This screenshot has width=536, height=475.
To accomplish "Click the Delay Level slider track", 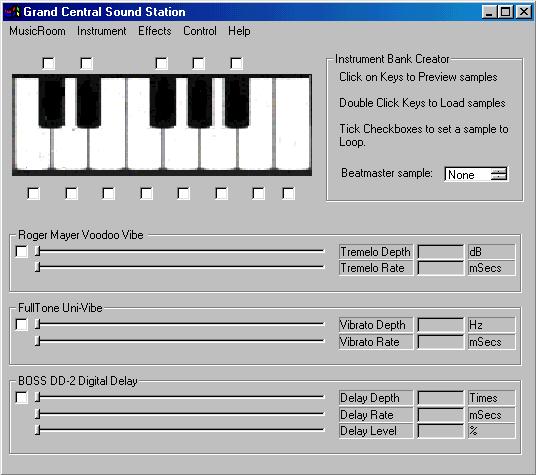I will pyautogui.click(x=179, y=430).
